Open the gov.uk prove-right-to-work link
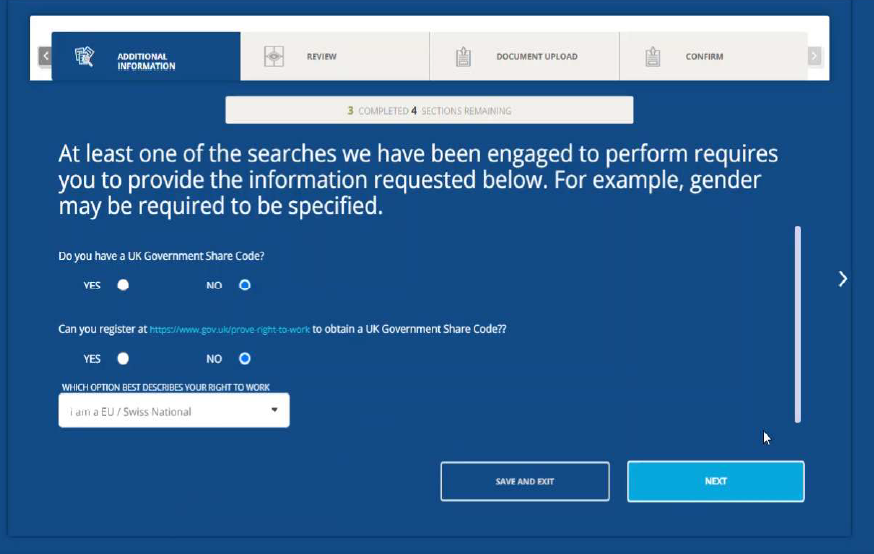This screenshot has width=874, height=554. [x=229, y=329]
